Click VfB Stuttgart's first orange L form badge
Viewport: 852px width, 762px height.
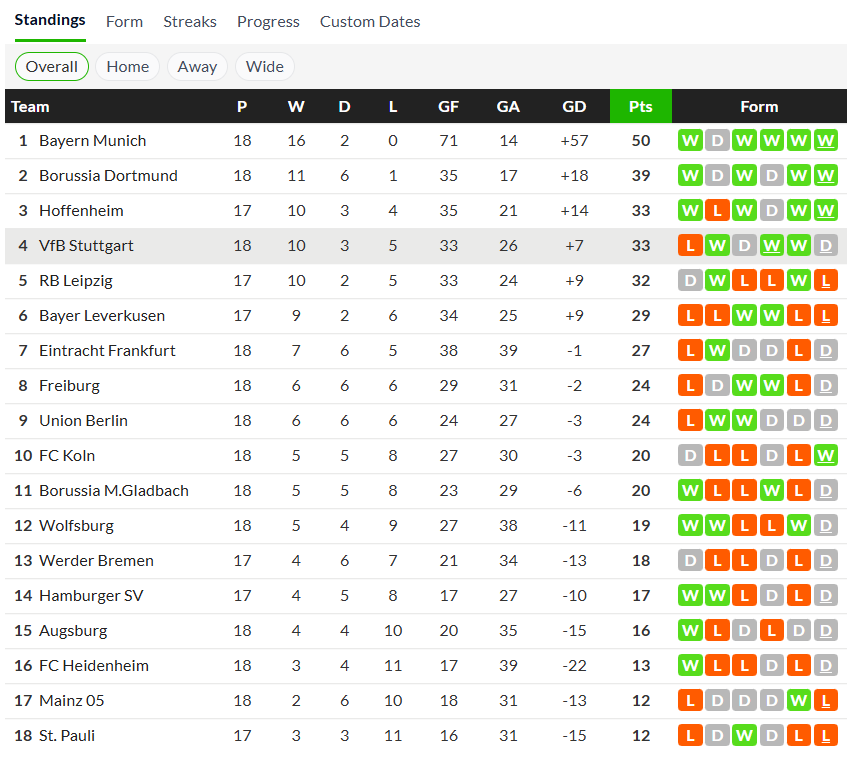(690, 246)
